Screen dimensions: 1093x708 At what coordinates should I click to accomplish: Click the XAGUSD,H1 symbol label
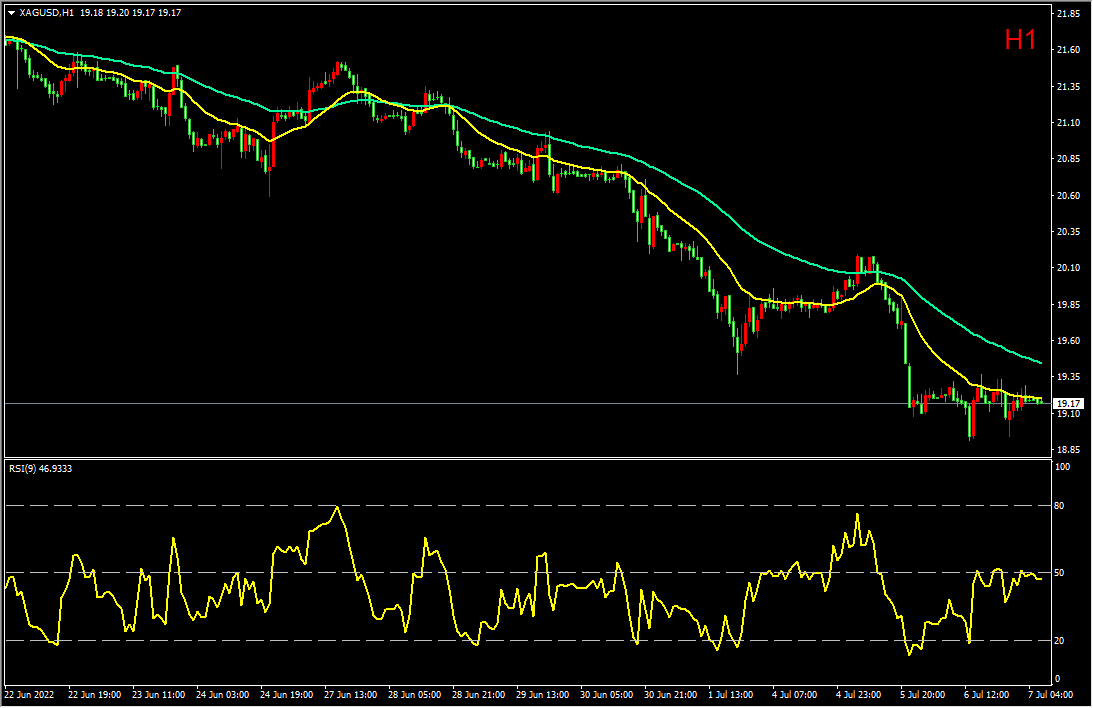(x=47, y=13)
